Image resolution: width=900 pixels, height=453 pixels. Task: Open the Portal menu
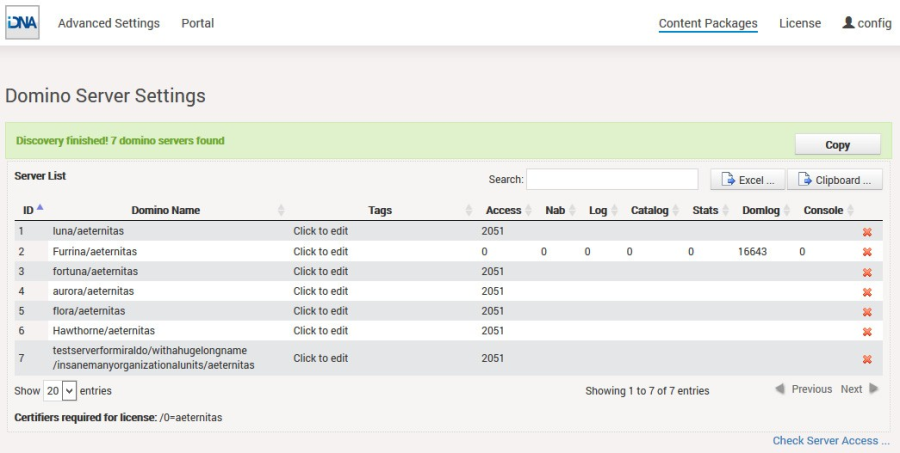pyautogui.click(x=197, y=23)
